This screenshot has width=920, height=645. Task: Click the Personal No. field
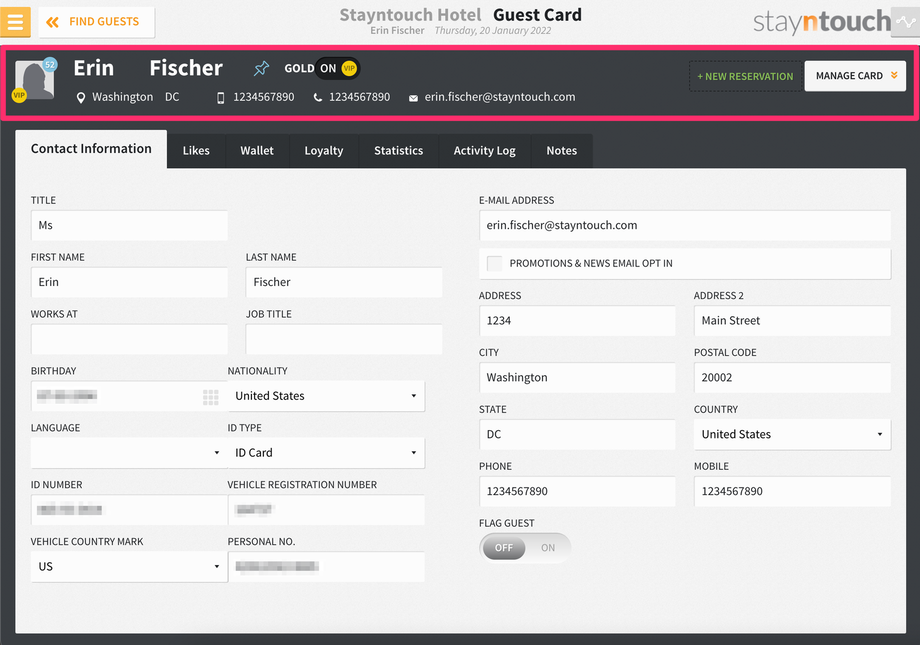(x=326, y=567)
